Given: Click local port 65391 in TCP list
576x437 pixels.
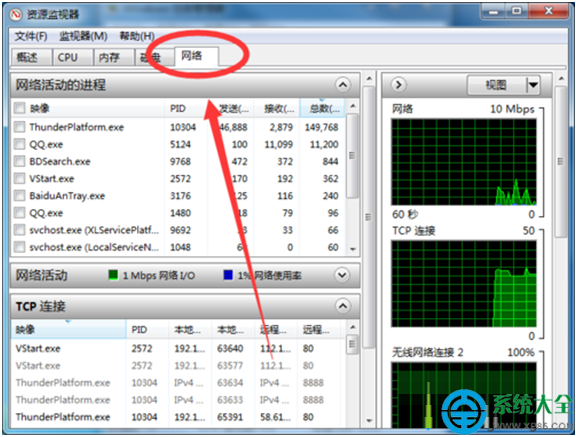Looking at the screenshot, I should coord(230,417).
